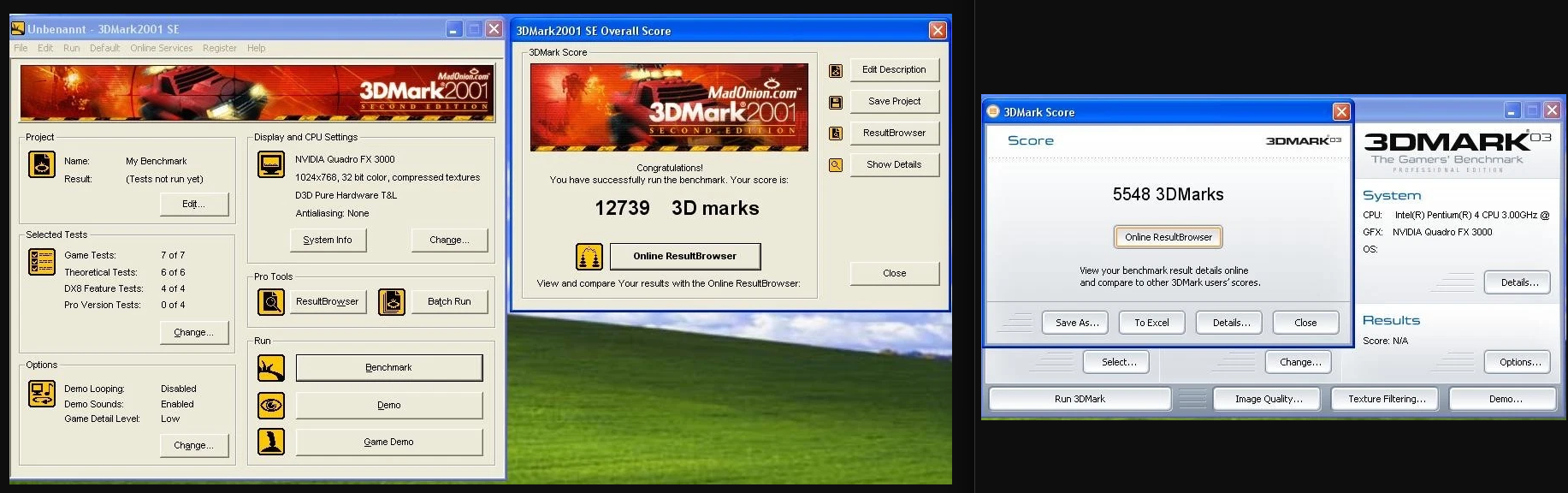Image resolution: width=1568 pixels, height=493 pixels.
Task: Click the Show Details magnifier icon
Action: (836, 165)
